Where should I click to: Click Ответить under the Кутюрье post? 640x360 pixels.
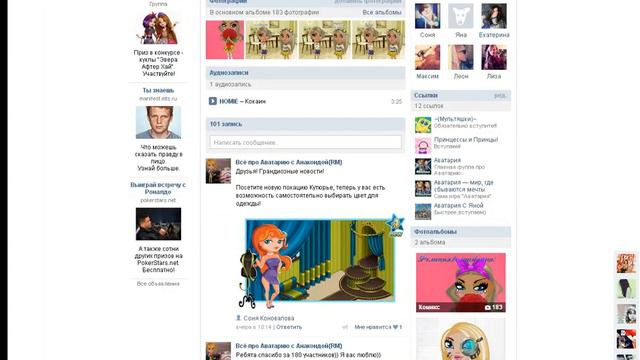coord(289,327)
